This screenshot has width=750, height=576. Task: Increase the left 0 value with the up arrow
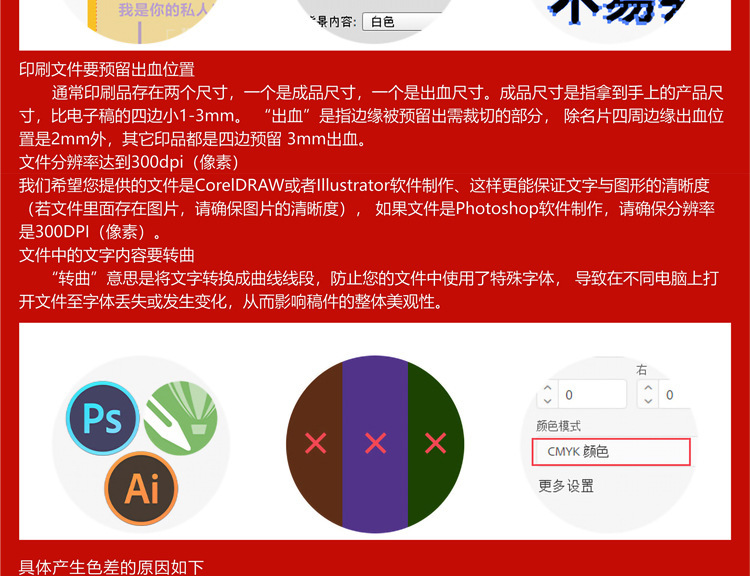point(548,388)
